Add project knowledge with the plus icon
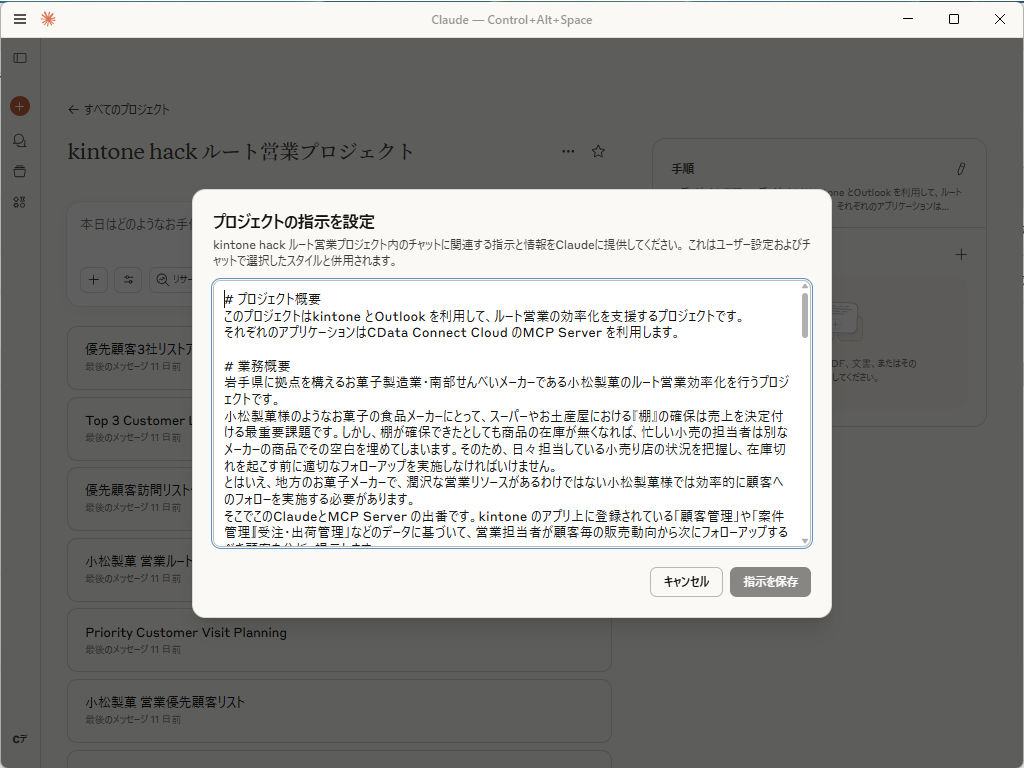The width and height of the screenshot is (1024, 768). [x=961, y=254]
